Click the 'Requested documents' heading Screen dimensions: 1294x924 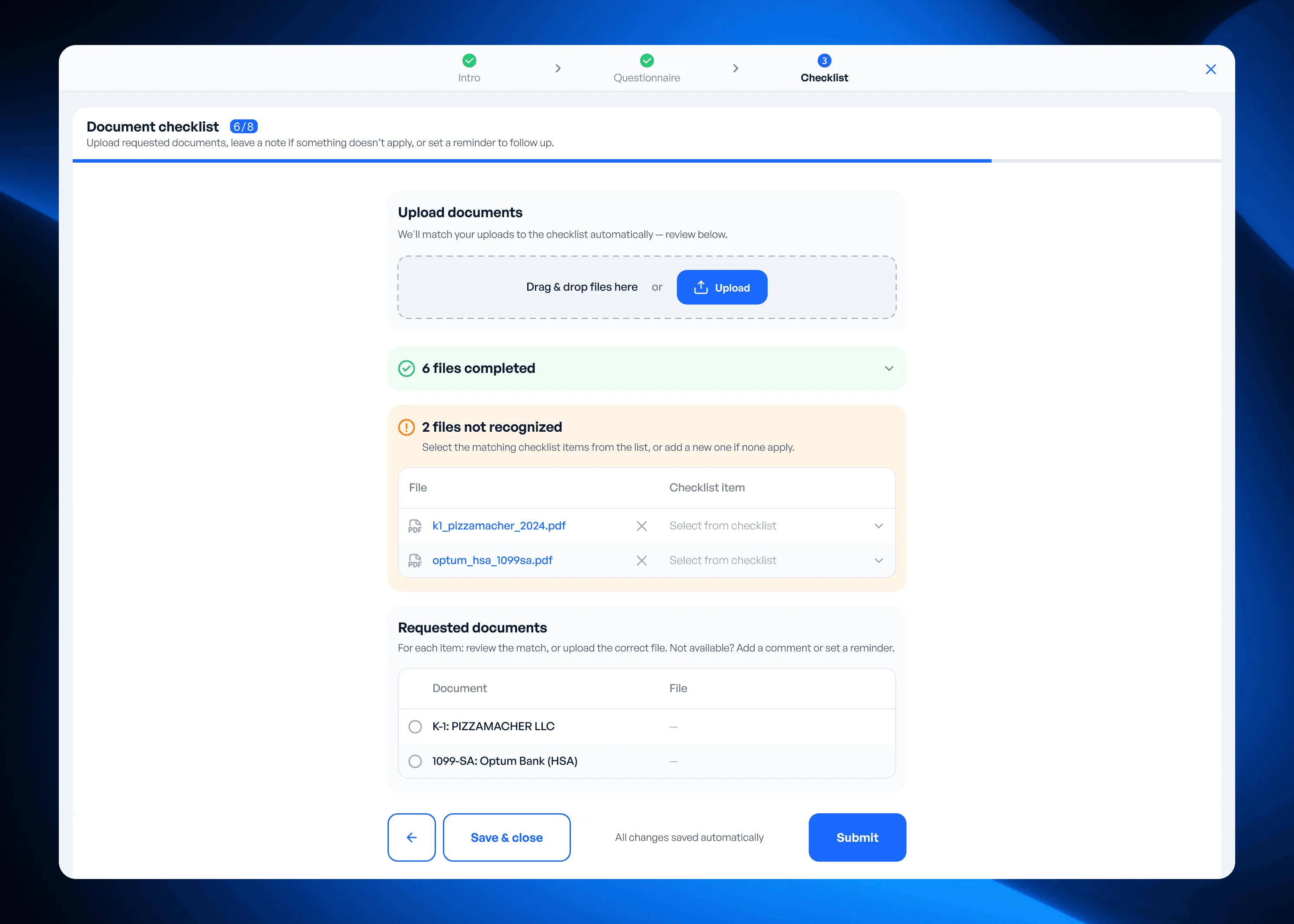tap(472, 628)
